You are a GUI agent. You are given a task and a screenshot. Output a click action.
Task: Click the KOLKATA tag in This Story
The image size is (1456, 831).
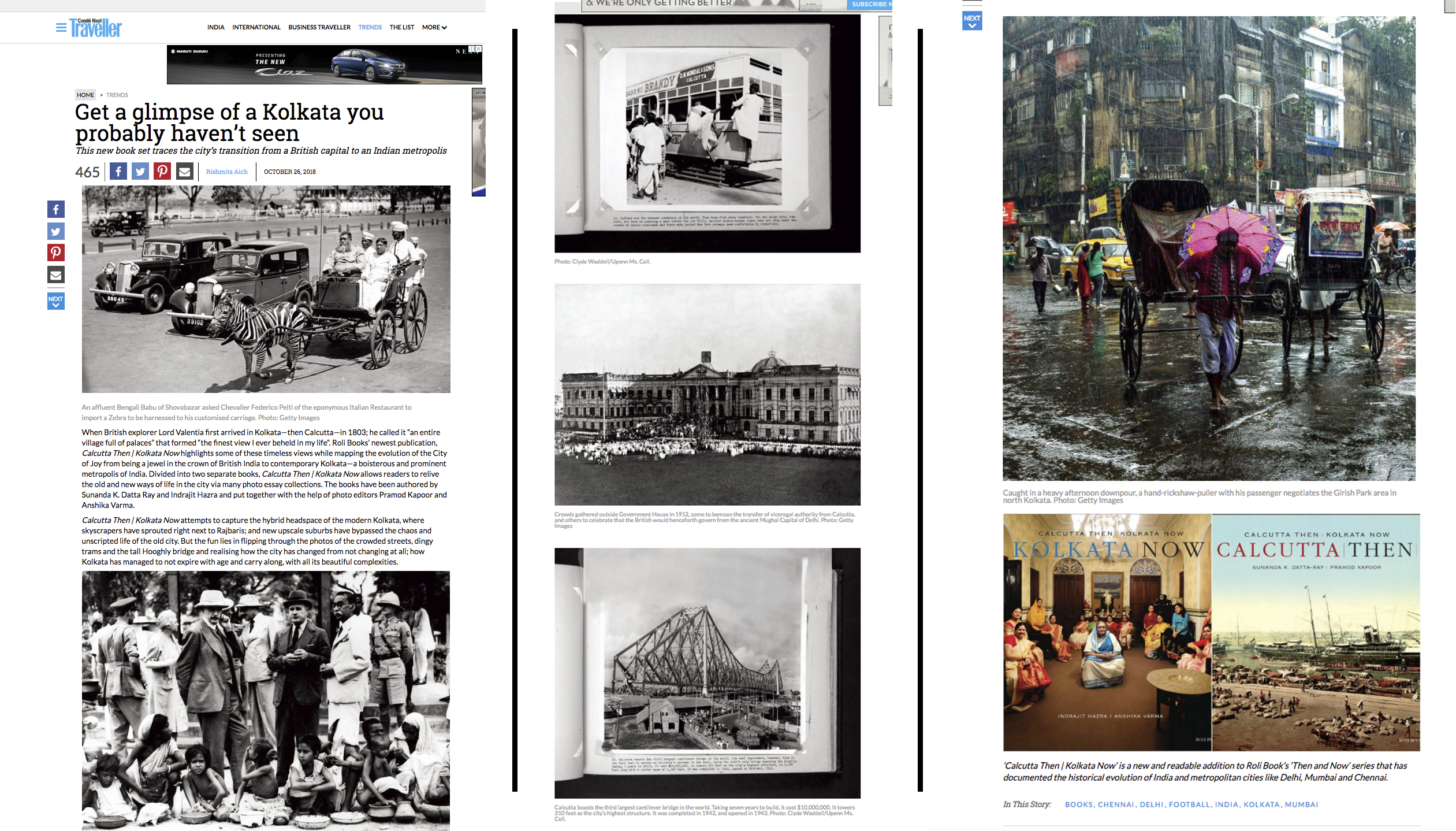click(x=1261, y=804)
